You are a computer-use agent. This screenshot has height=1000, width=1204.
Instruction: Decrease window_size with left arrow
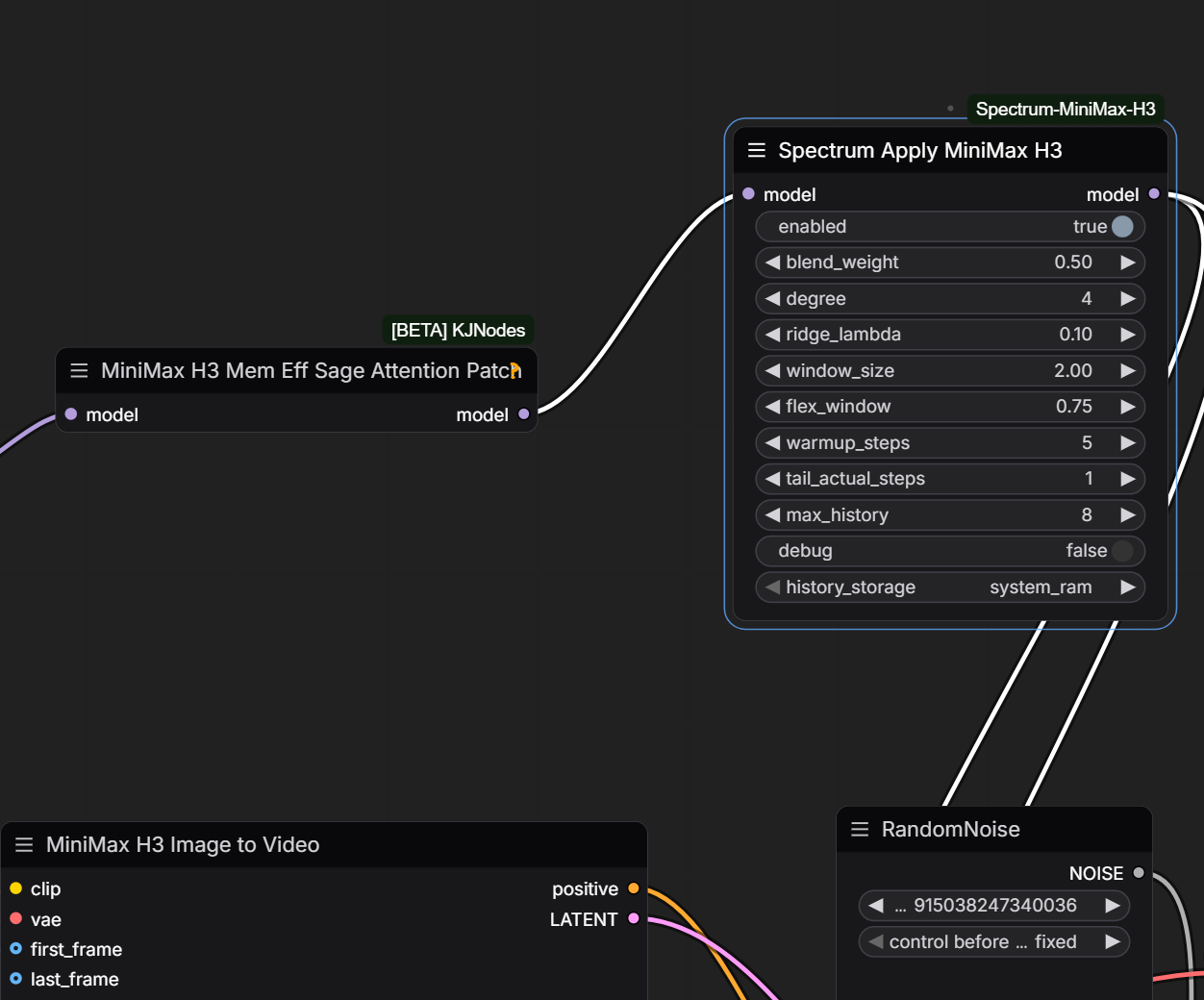[x=772, y=370]
